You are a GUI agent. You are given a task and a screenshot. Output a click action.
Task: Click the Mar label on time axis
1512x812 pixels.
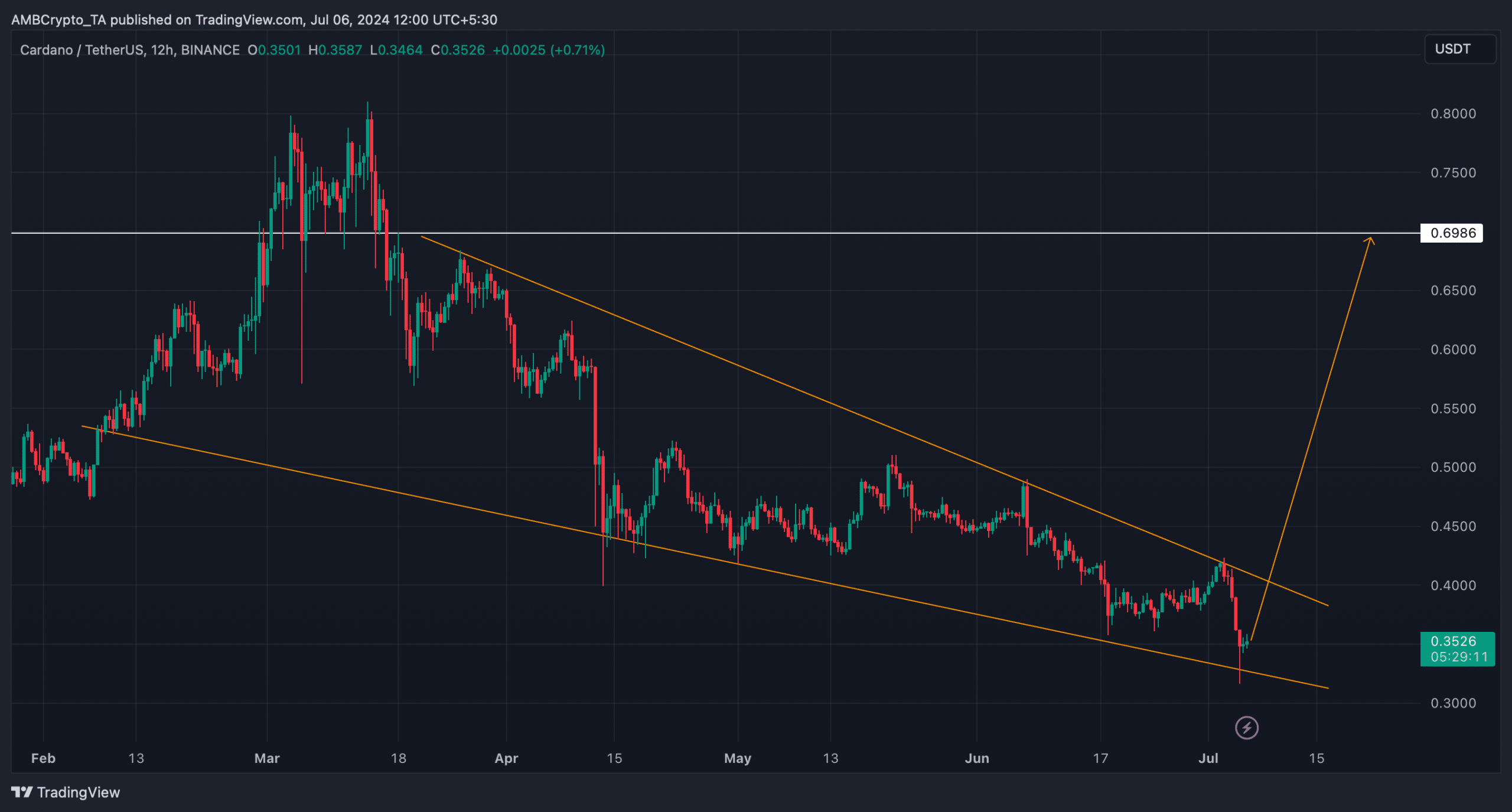click(267, 758)
